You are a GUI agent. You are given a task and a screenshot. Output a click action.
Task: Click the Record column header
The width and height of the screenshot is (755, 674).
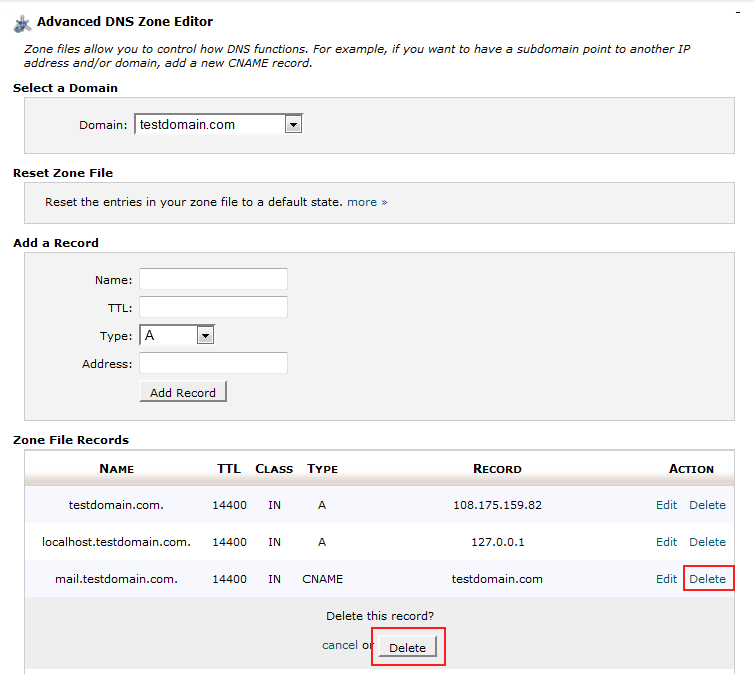point(497,469)
